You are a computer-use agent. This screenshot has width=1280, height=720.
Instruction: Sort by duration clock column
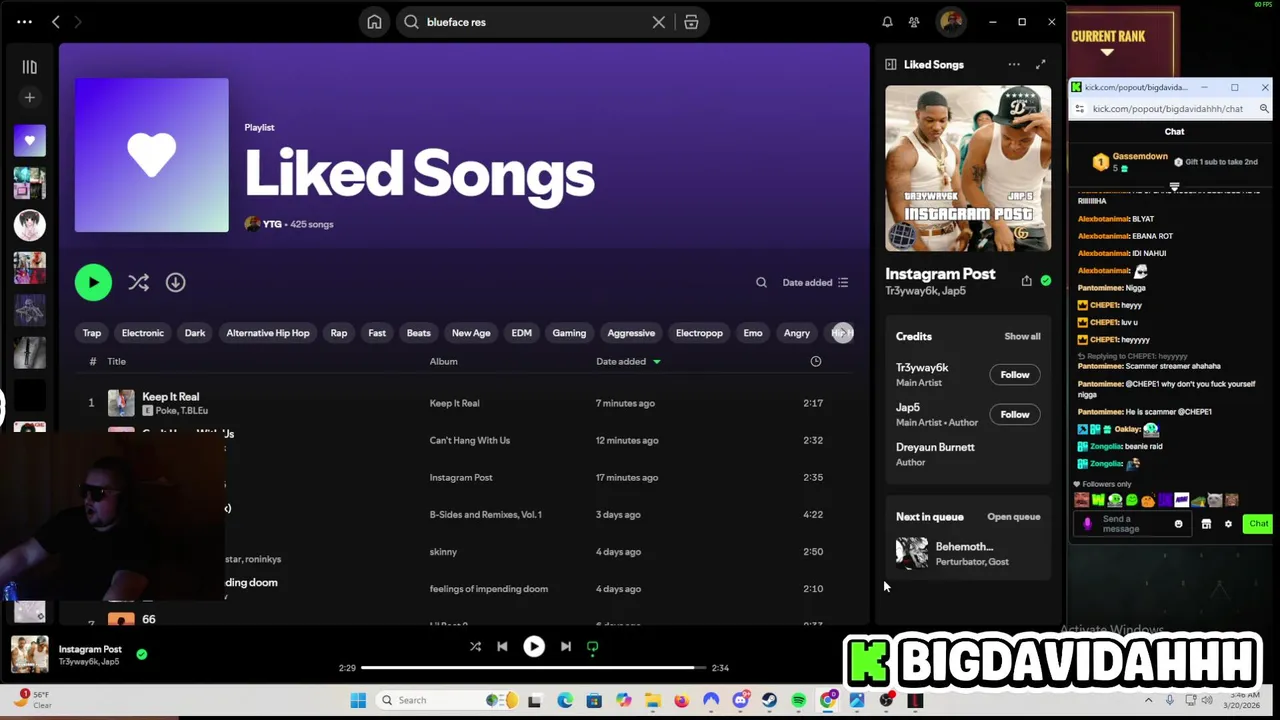click(x=816, y=361)
